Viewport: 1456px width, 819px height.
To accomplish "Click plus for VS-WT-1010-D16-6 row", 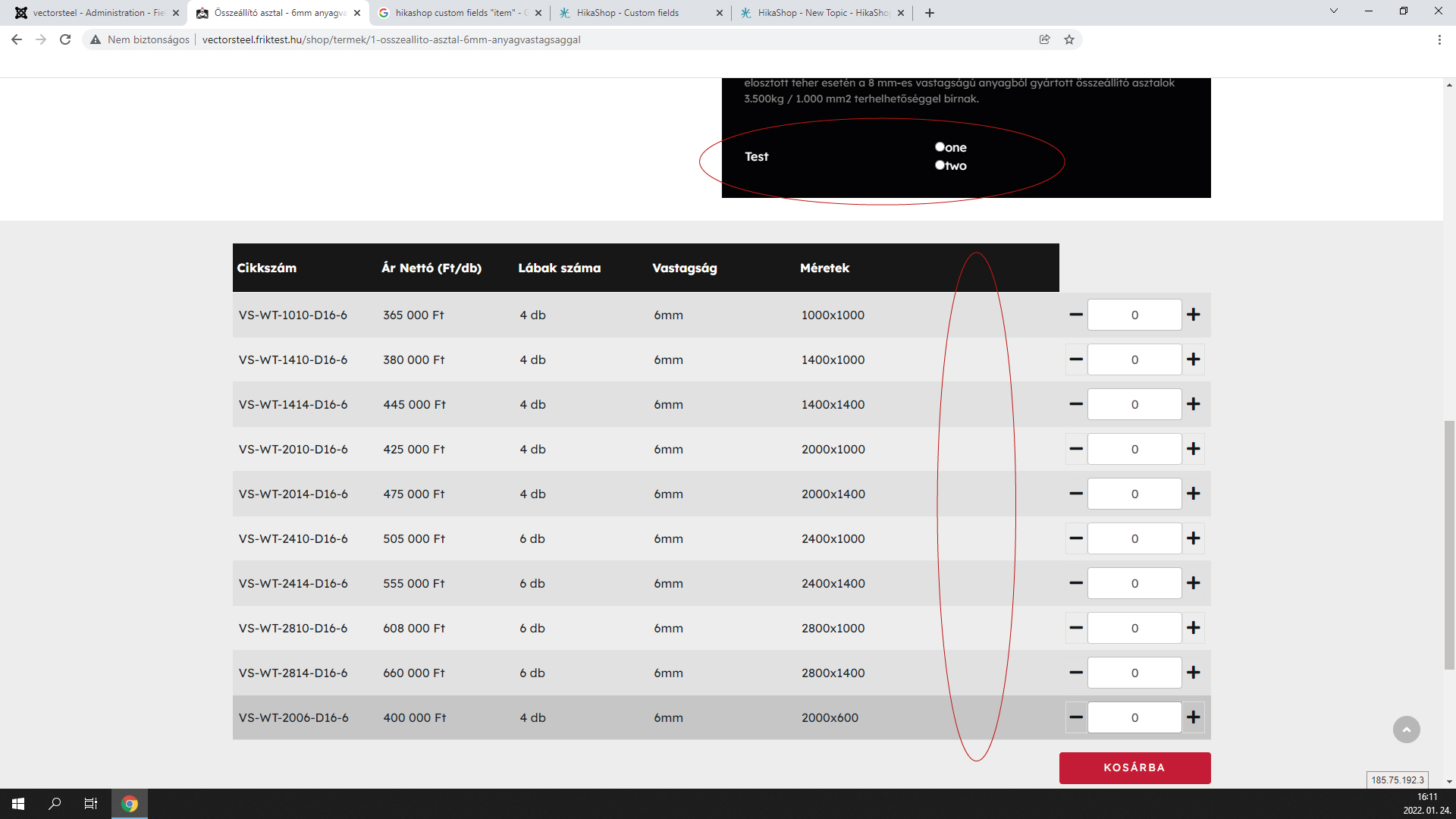I will coord(1193,315).
